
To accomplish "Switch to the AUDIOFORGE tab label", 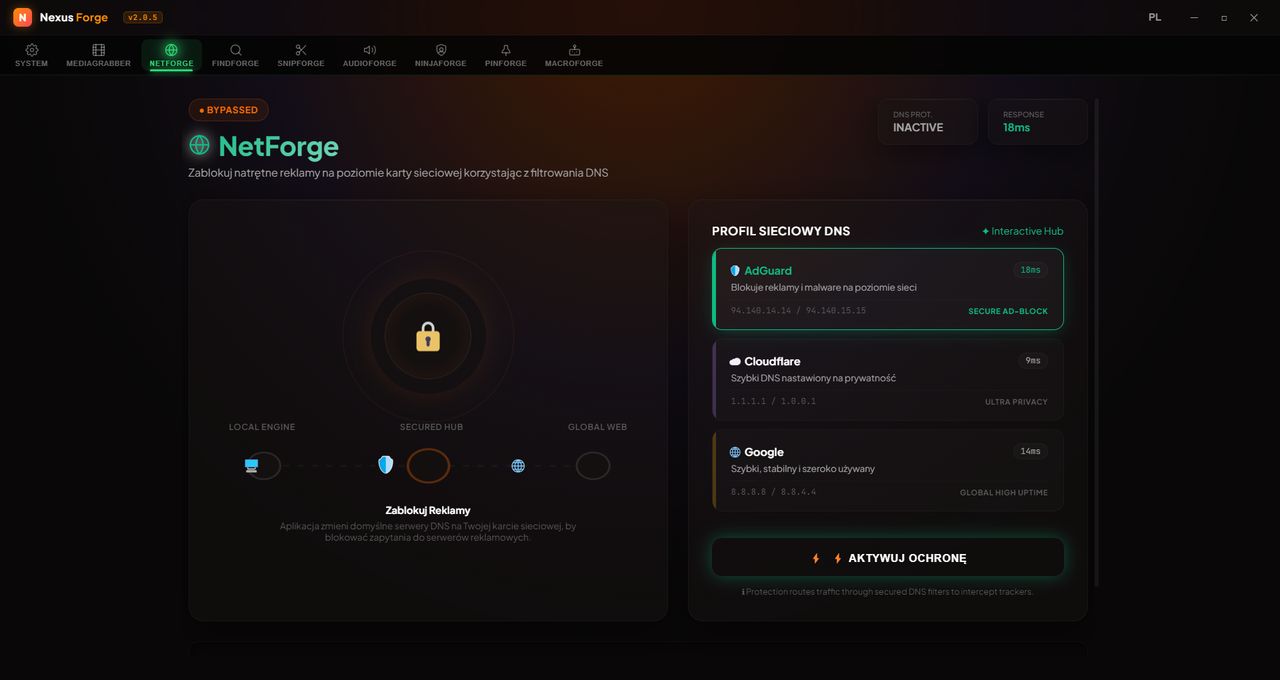I will (370, 63).
